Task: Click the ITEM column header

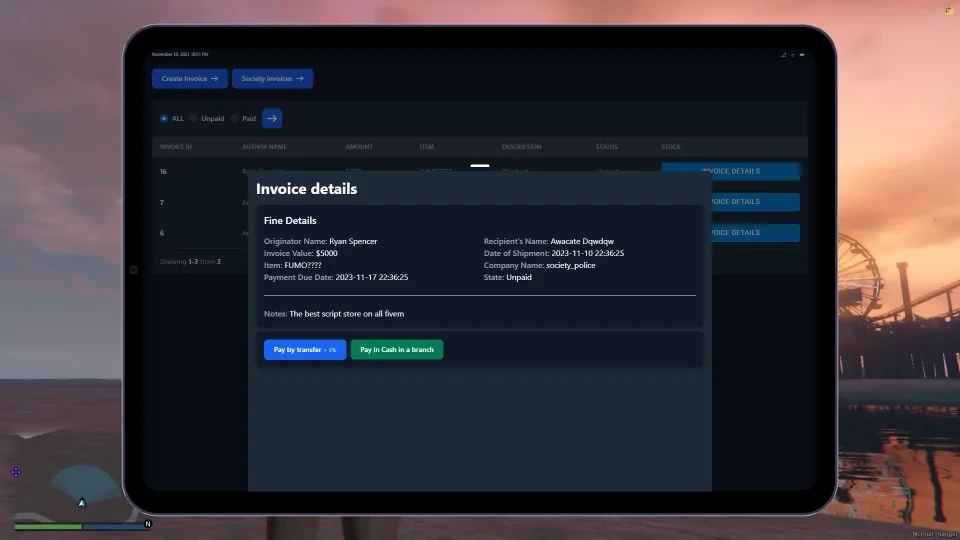Action: (x=427, y=147)
